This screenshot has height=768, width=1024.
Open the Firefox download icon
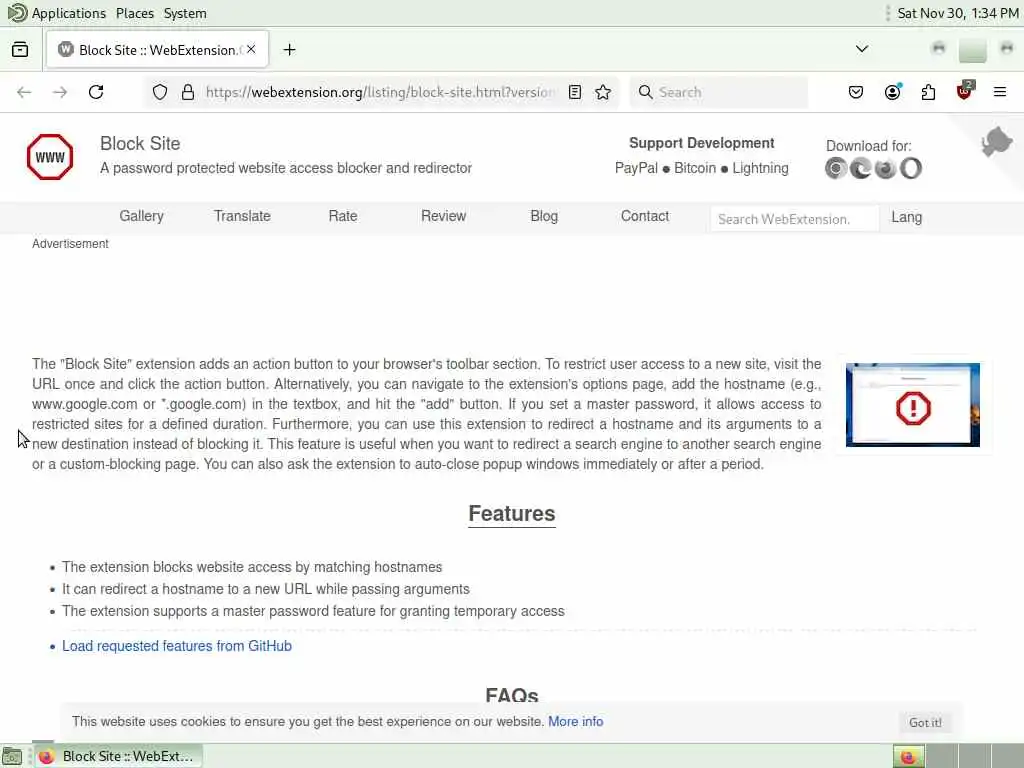[886, 168]
